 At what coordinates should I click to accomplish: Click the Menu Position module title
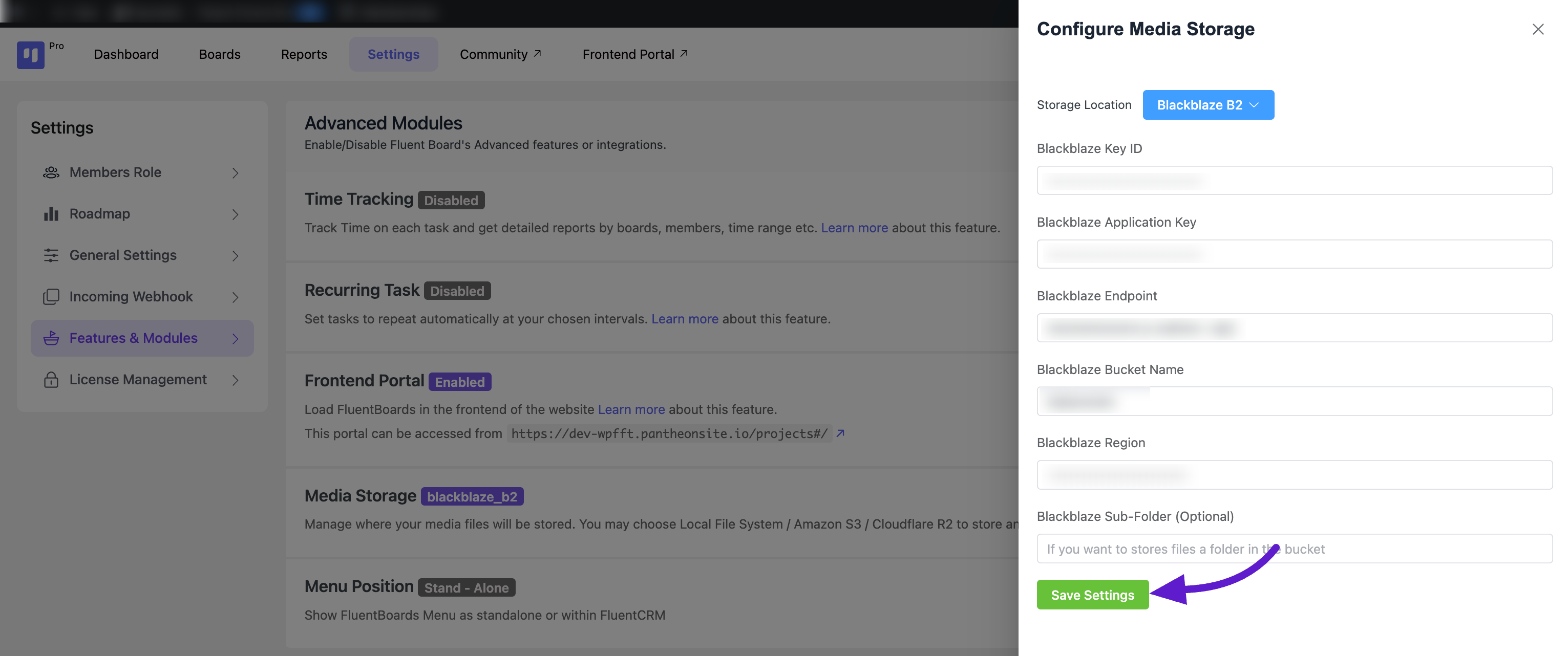pos(359,587)
